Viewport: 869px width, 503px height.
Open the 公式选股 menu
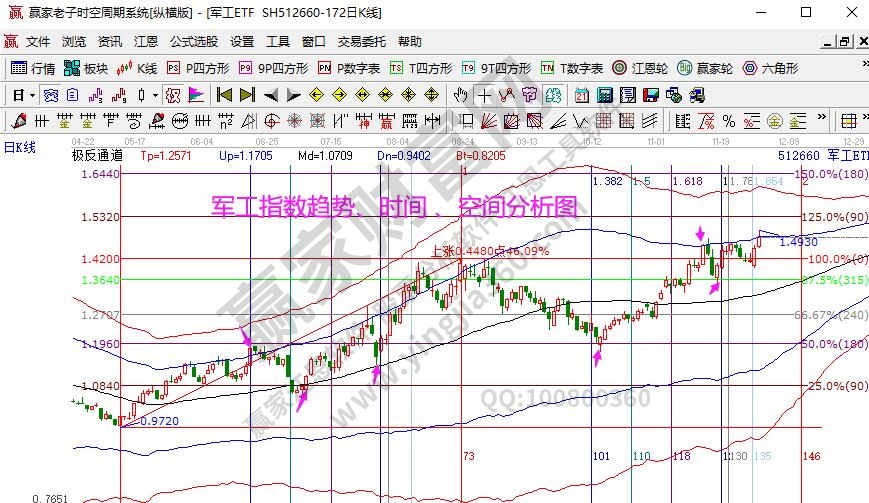193,42
